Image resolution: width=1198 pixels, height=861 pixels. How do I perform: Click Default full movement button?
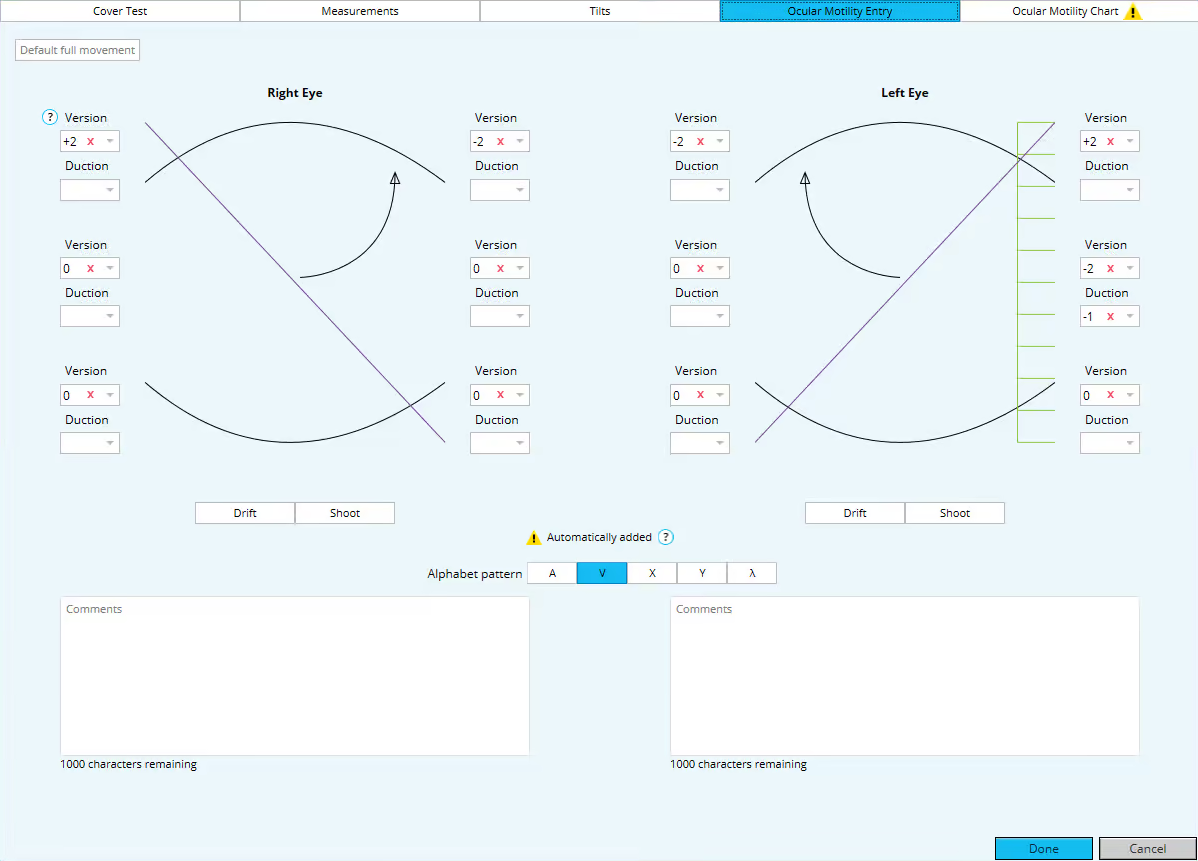point(77,50)
